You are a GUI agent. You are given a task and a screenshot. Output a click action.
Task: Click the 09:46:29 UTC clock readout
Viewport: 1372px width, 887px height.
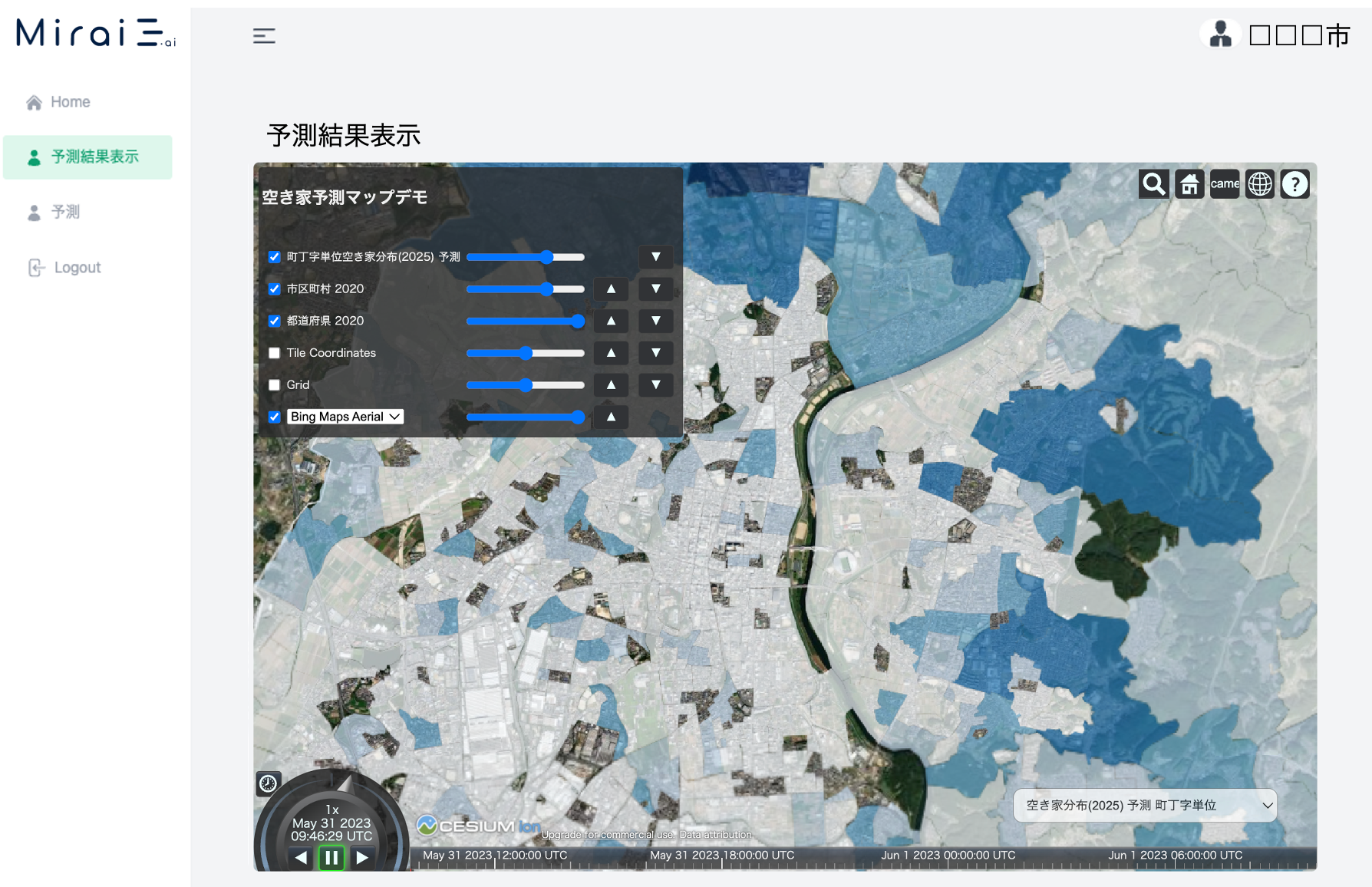click(x=331, y=836)
